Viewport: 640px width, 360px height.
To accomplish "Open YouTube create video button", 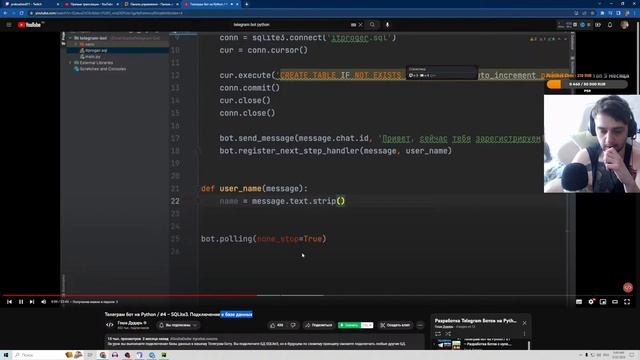I will pos(598,25).
